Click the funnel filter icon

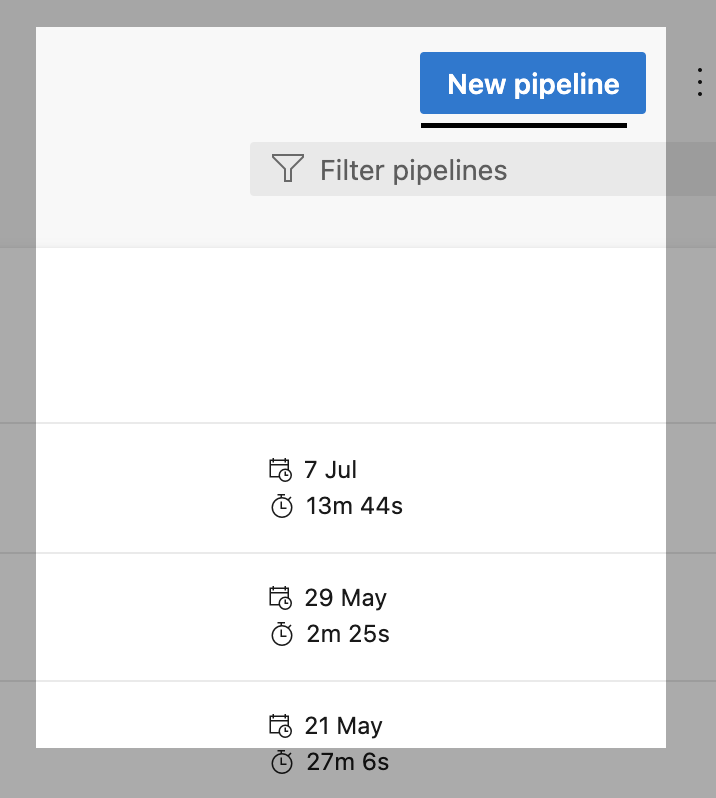[287, 169]
